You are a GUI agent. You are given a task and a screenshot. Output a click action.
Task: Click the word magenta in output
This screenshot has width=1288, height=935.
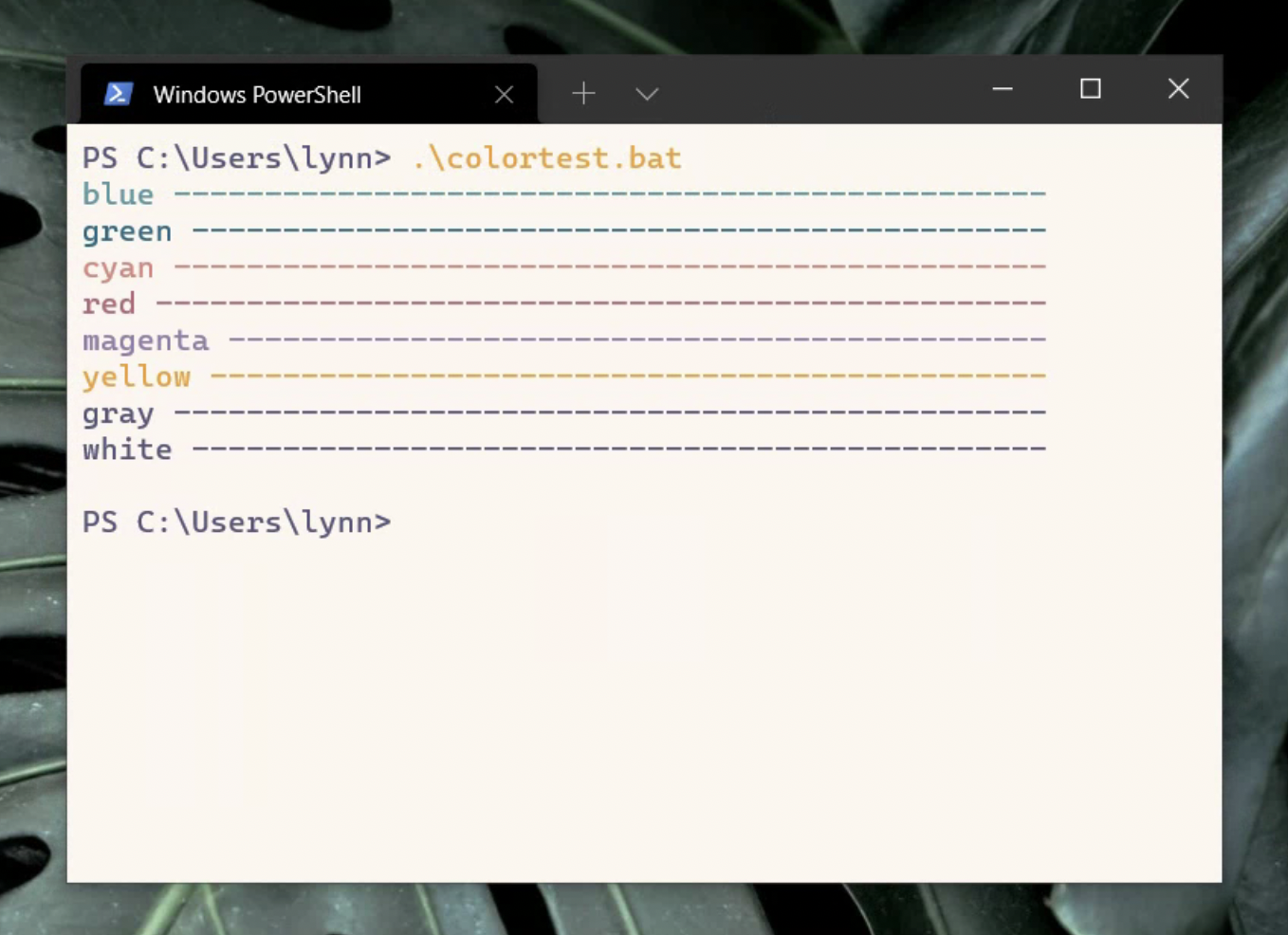pyautogui.click(x=145, y=340)
